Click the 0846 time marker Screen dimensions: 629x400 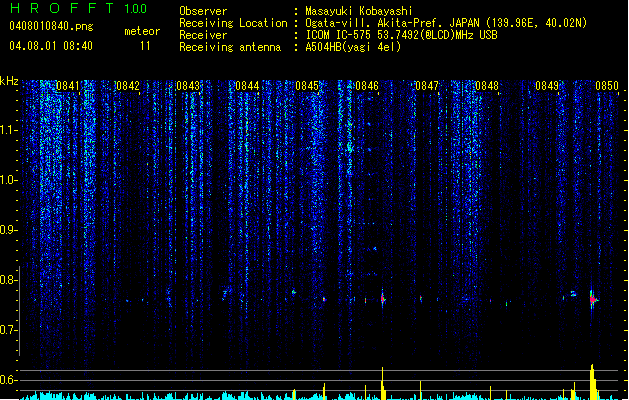click(367, 86)
